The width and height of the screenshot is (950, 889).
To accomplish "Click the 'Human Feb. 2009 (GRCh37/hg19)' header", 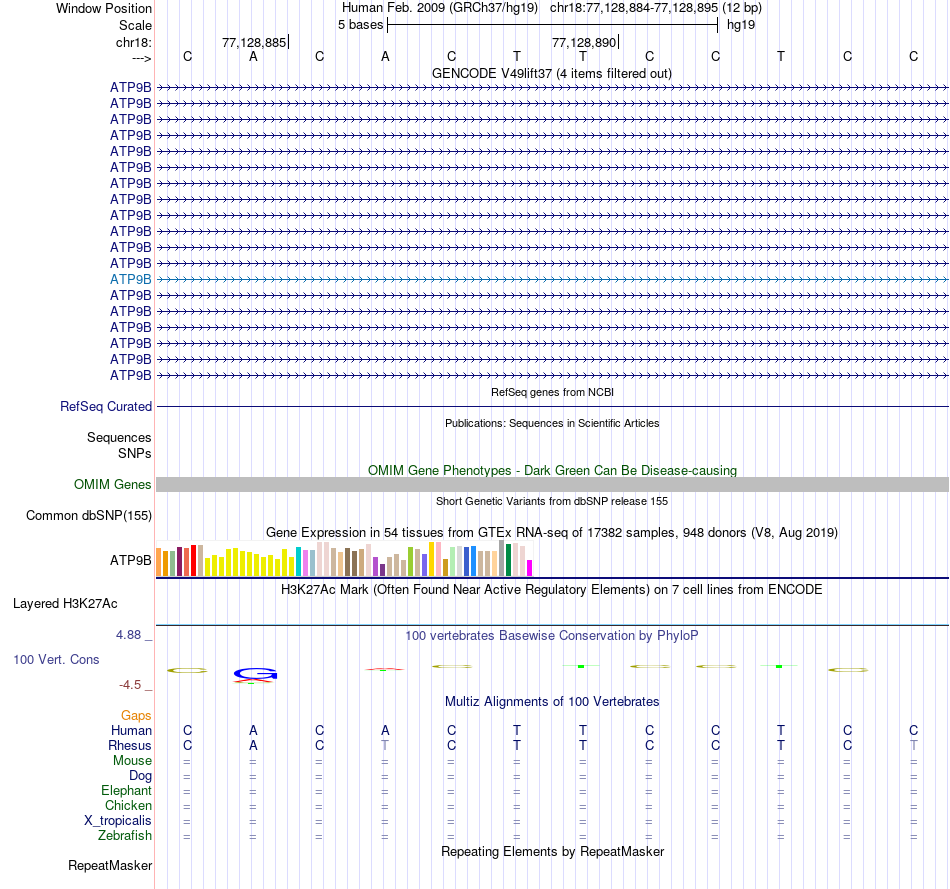I will pos(440,8).
